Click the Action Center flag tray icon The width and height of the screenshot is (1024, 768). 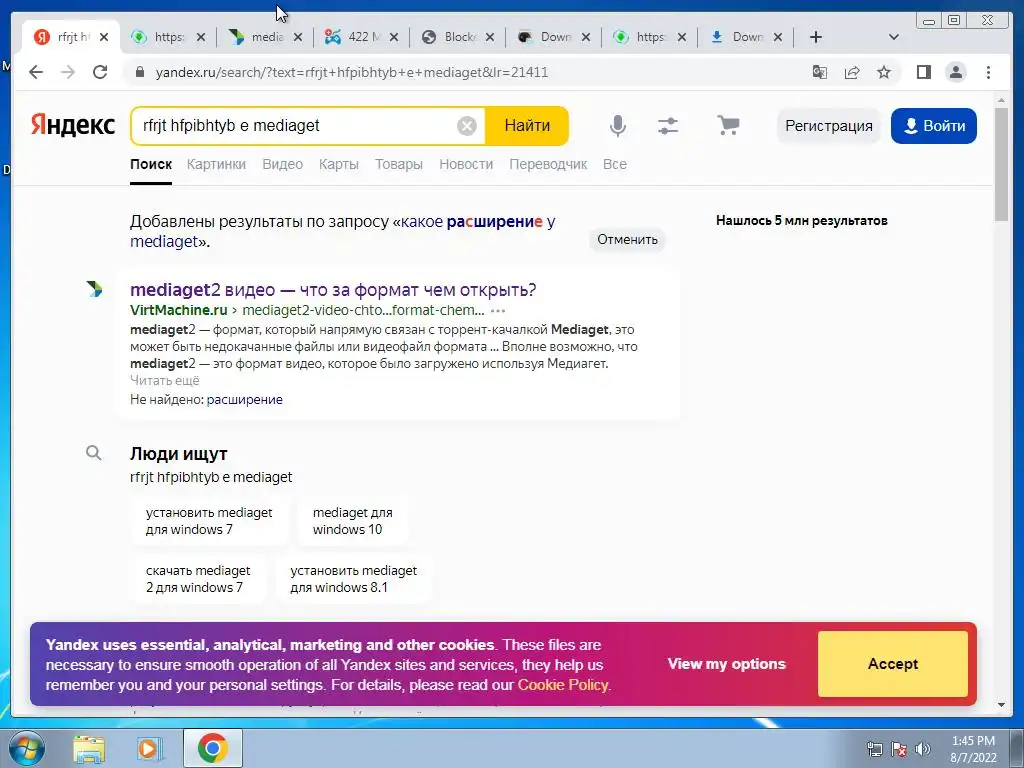pyautogui.click(x=899, y=749)
